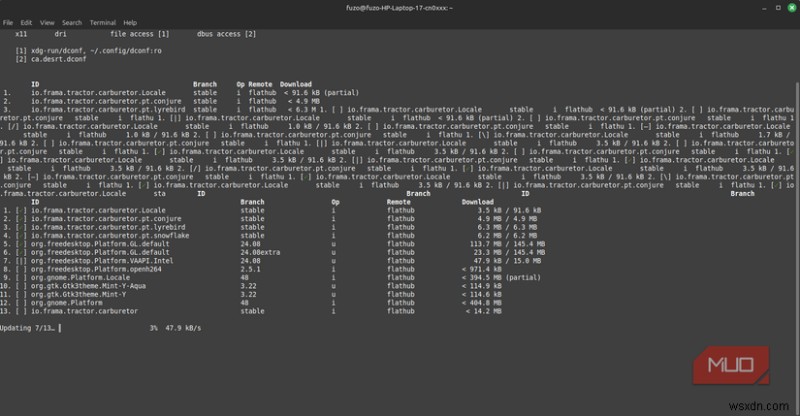The width and height of the screenshot is (800, 416).
Task: Click the dri permission text
Action: pyautogui.click(x=60, y=34)
